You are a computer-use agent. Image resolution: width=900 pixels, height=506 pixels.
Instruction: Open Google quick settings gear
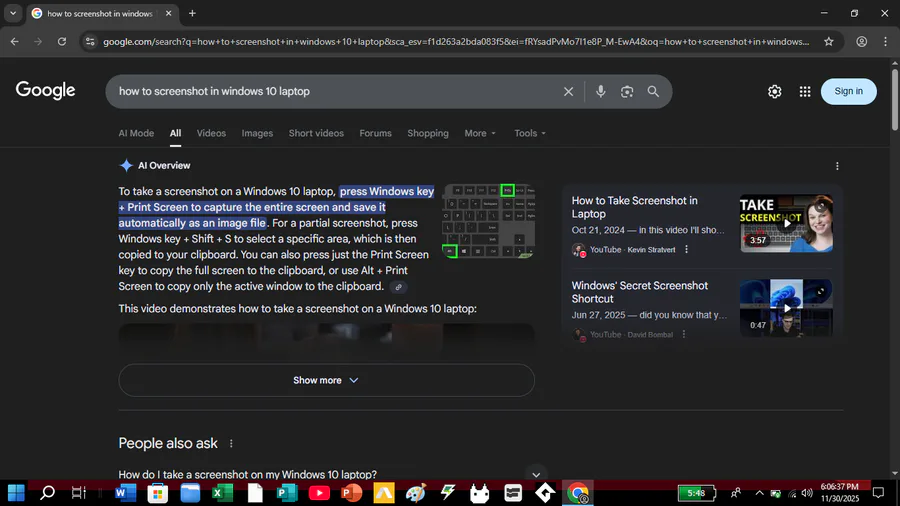pos(774,91)
